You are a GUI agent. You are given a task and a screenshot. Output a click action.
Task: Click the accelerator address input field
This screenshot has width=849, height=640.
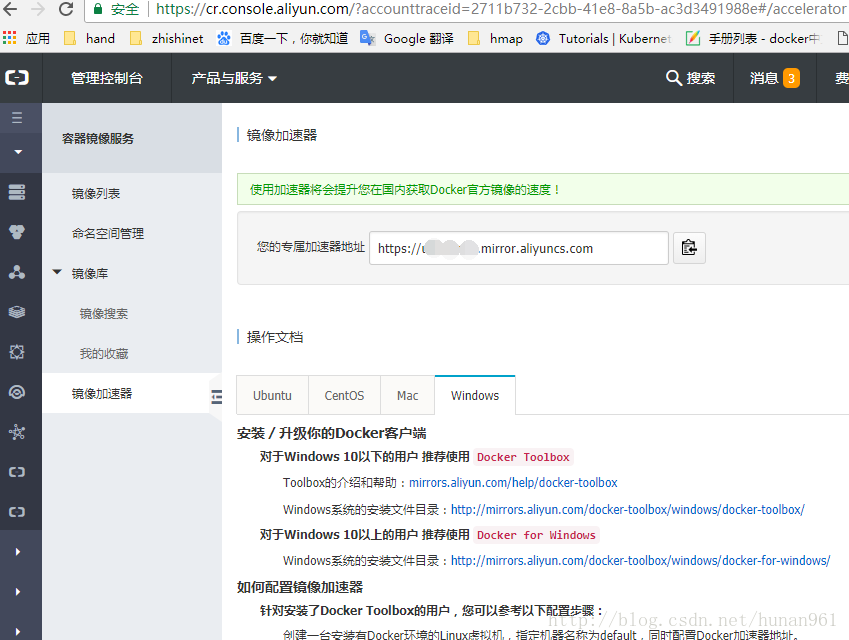pos(518,249)
